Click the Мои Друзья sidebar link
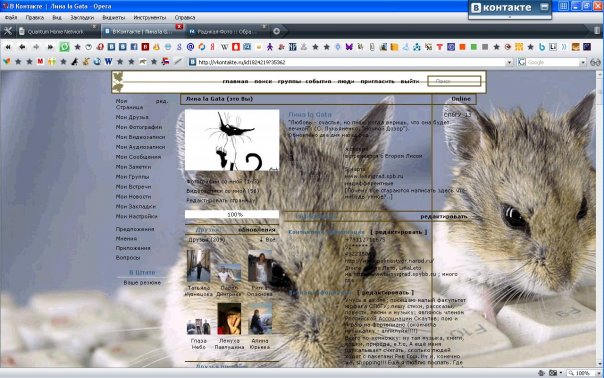The width and height of the screenshot is (604, 378). pyautogui.click(x=132, y=117)
